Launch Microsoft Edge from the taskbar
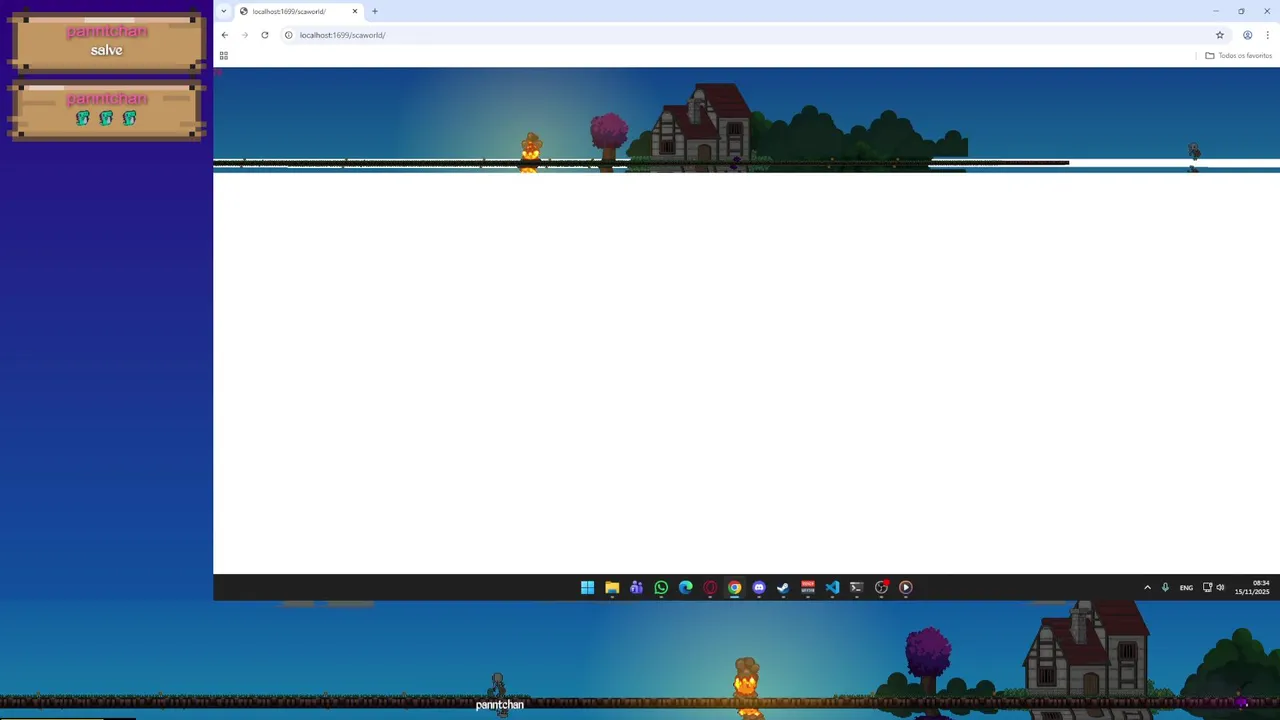The width and height of the screenshot is (1280, 720). tap(685, 588)
